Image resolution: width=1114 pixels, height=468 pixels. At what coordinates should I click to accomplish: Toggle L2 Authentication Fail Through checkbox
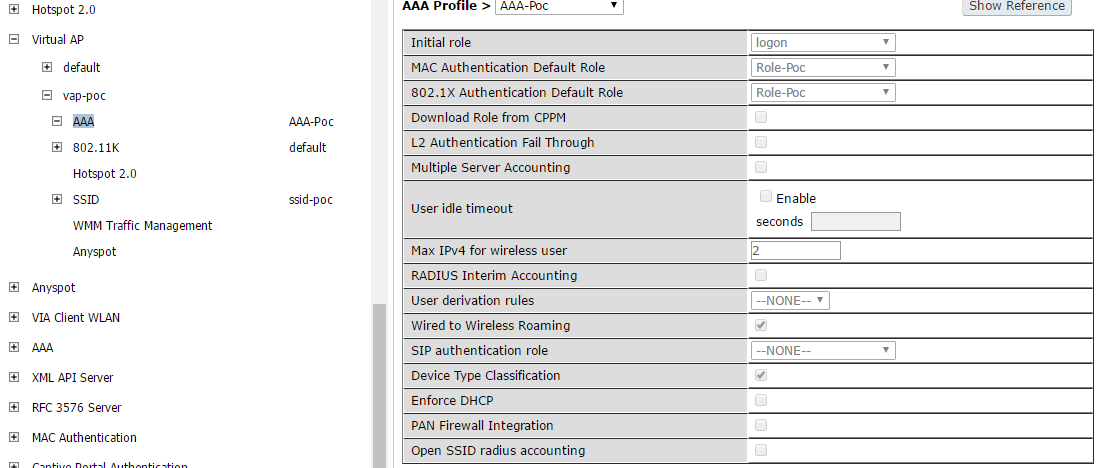coord(761,142)
